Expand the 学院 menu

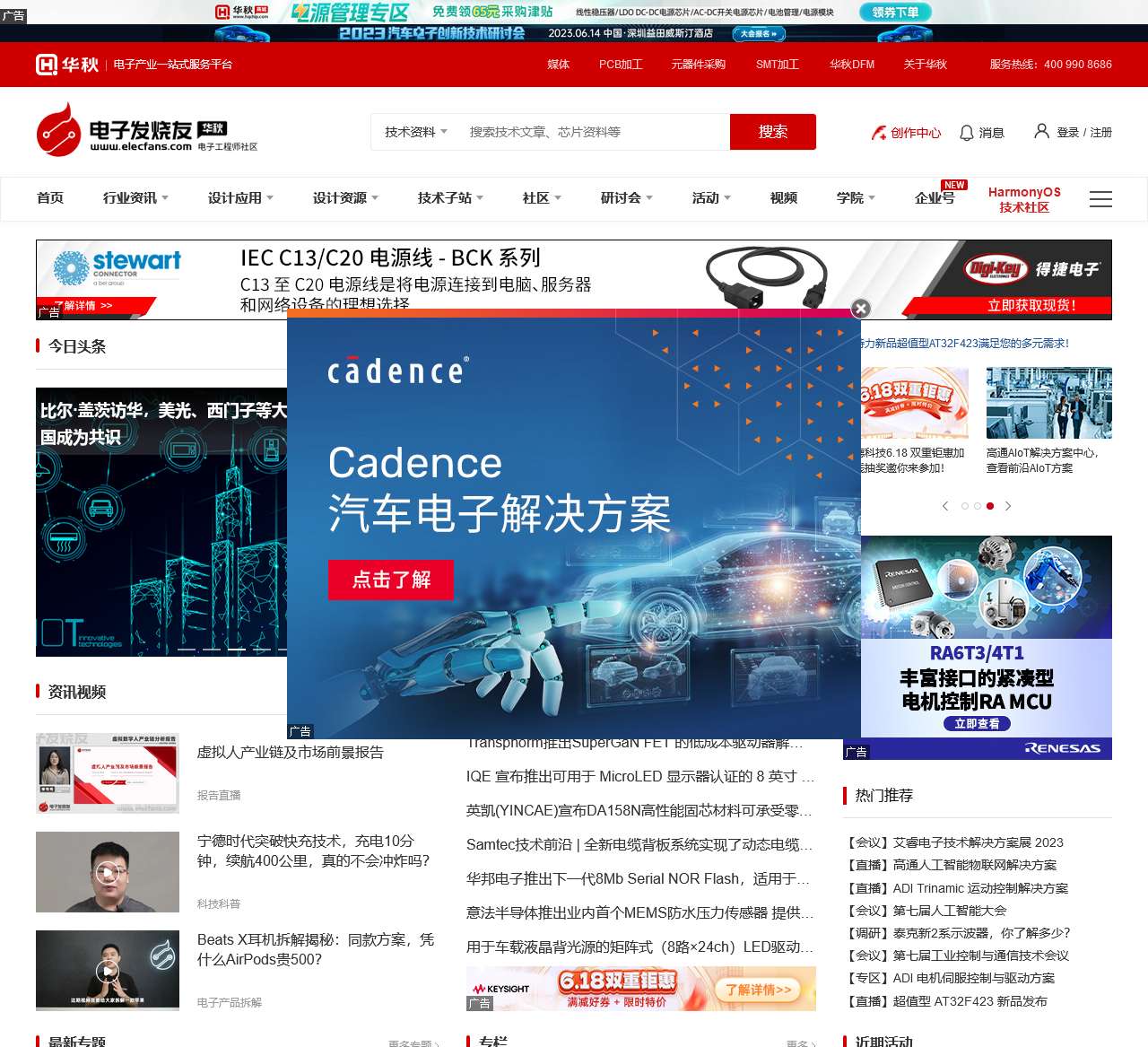856,198
